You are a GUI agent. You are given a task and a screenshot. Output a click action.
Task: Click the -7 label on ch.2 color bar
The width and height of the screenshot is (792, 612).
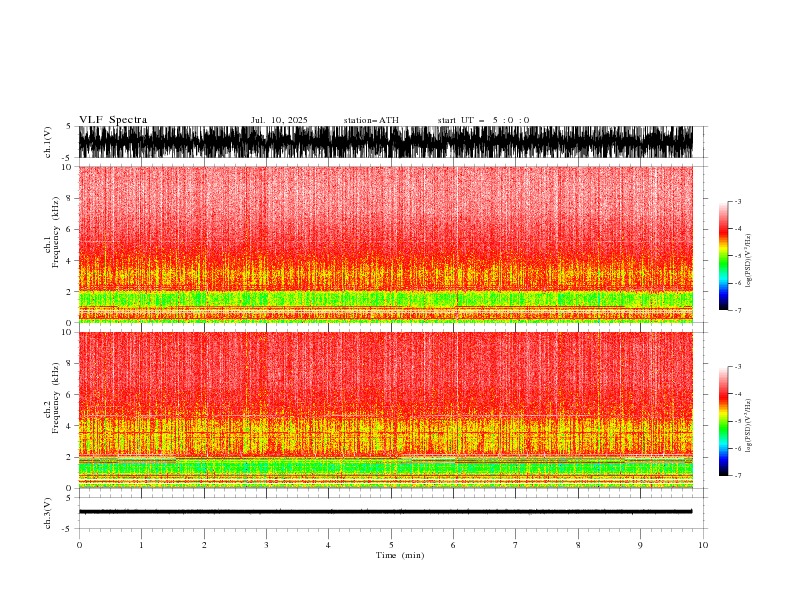pyautogui.click(x=738, y=475)
